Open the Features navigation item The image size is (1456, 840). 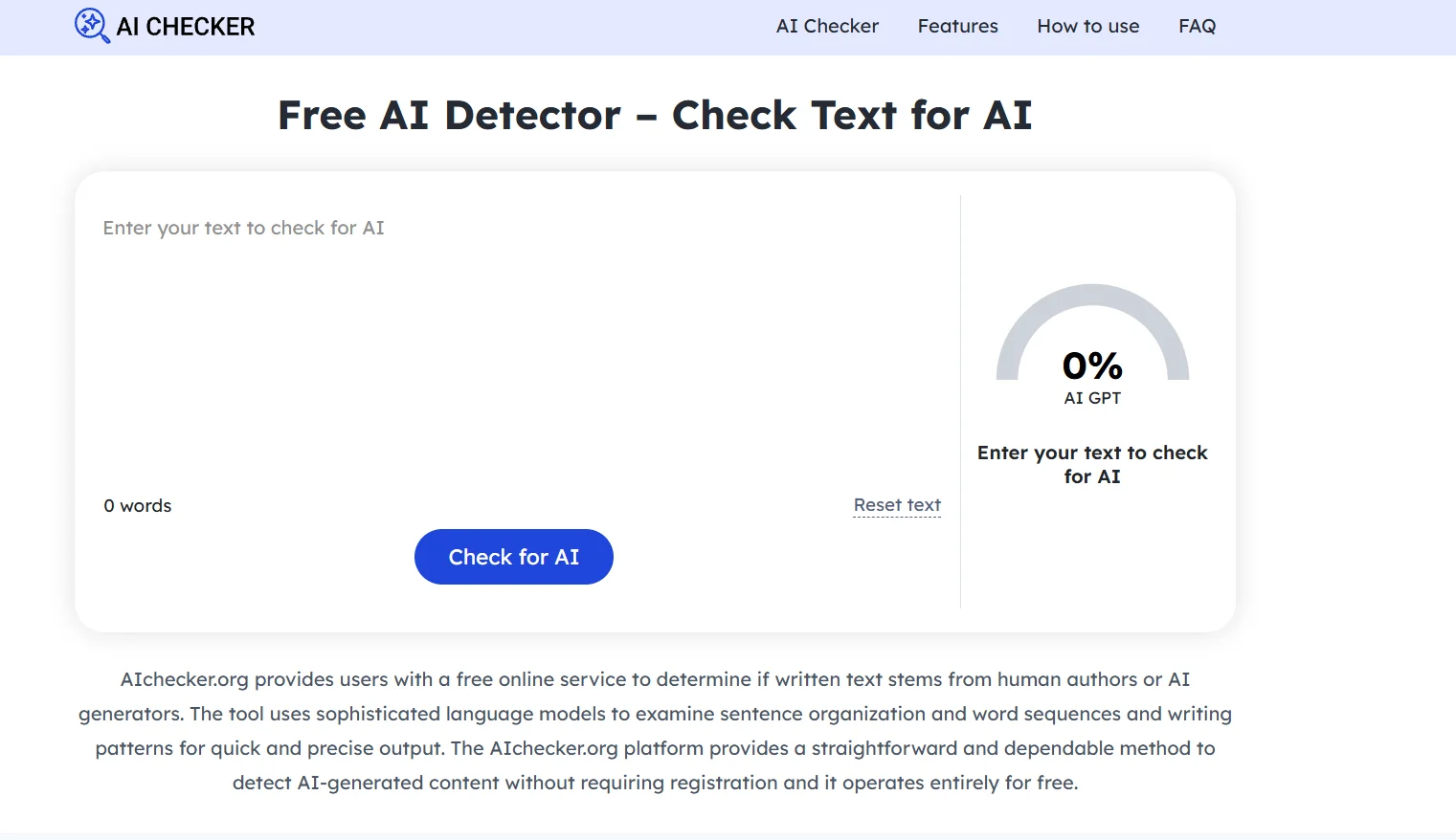click(x=957, y=26)
